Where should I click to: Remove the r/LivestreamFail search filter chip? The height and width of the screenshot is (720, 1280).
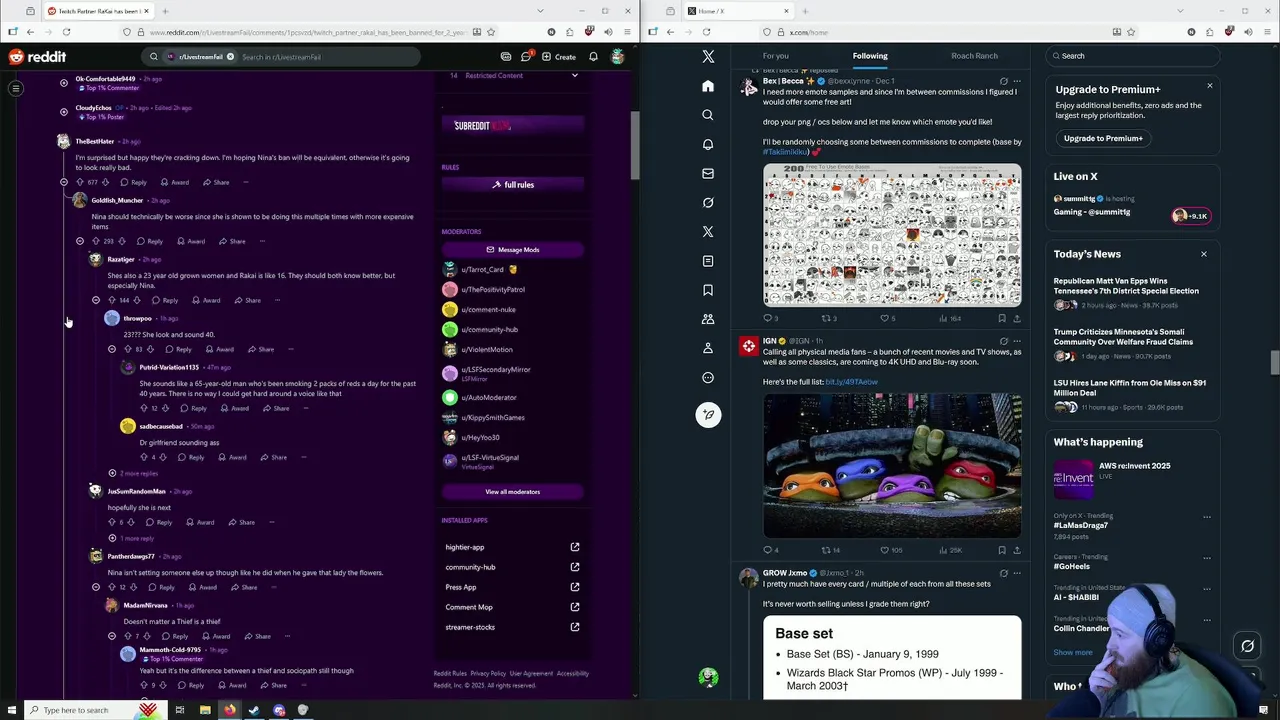pyautogui.click(x=230, y=57)
